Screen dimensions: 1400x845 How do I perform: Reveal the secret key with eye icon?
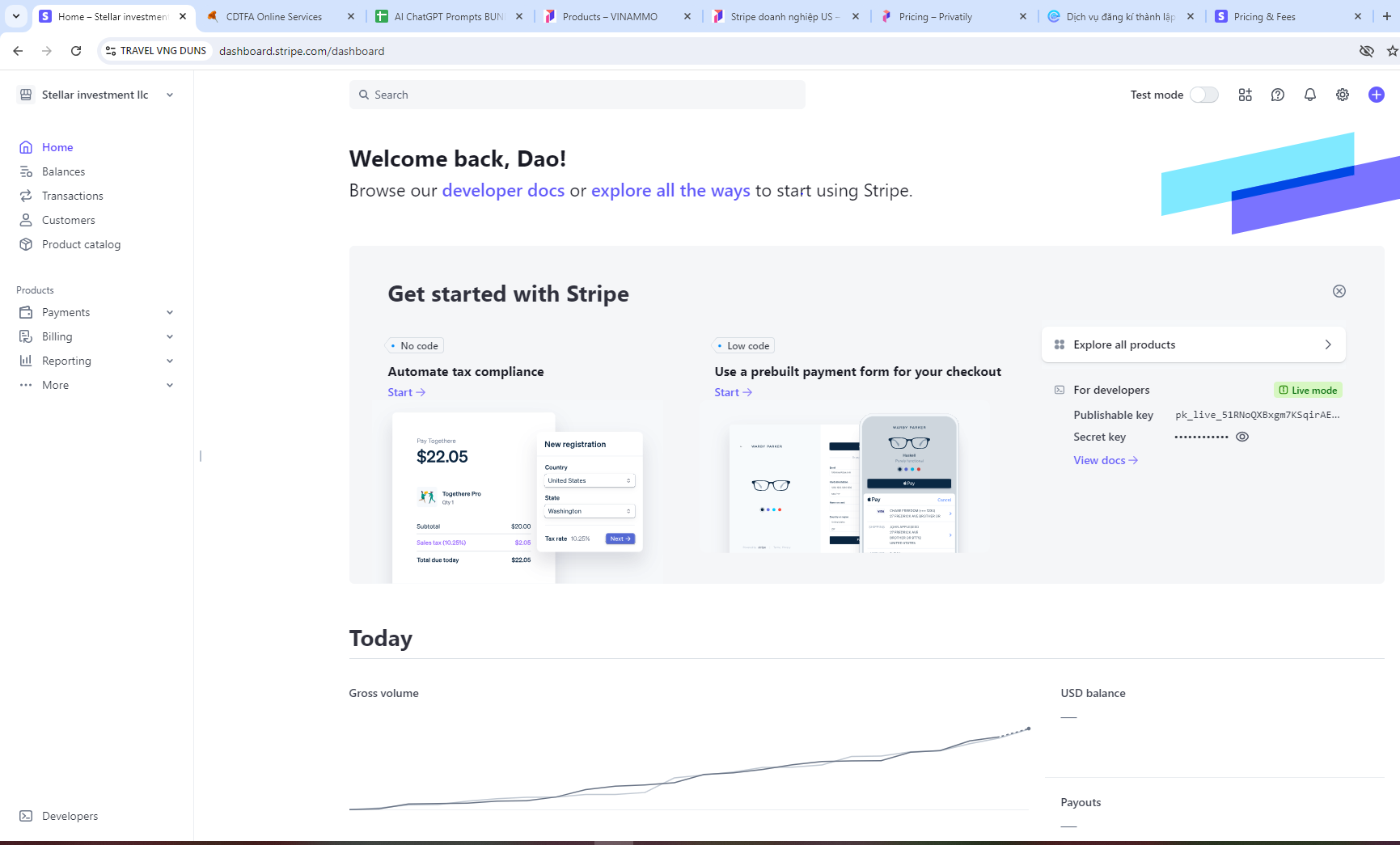[x=1242, y=437]
